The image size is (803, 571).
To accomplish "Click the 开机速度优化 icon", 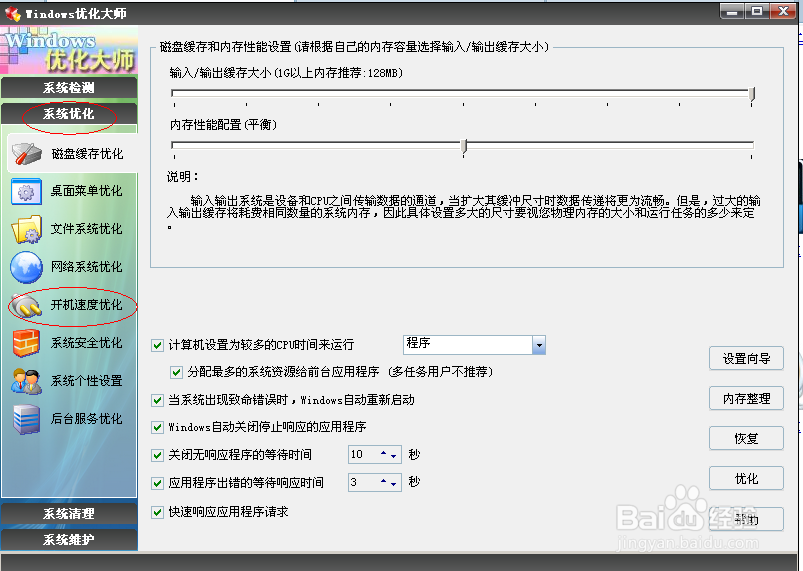I will [x=26, y=306].
